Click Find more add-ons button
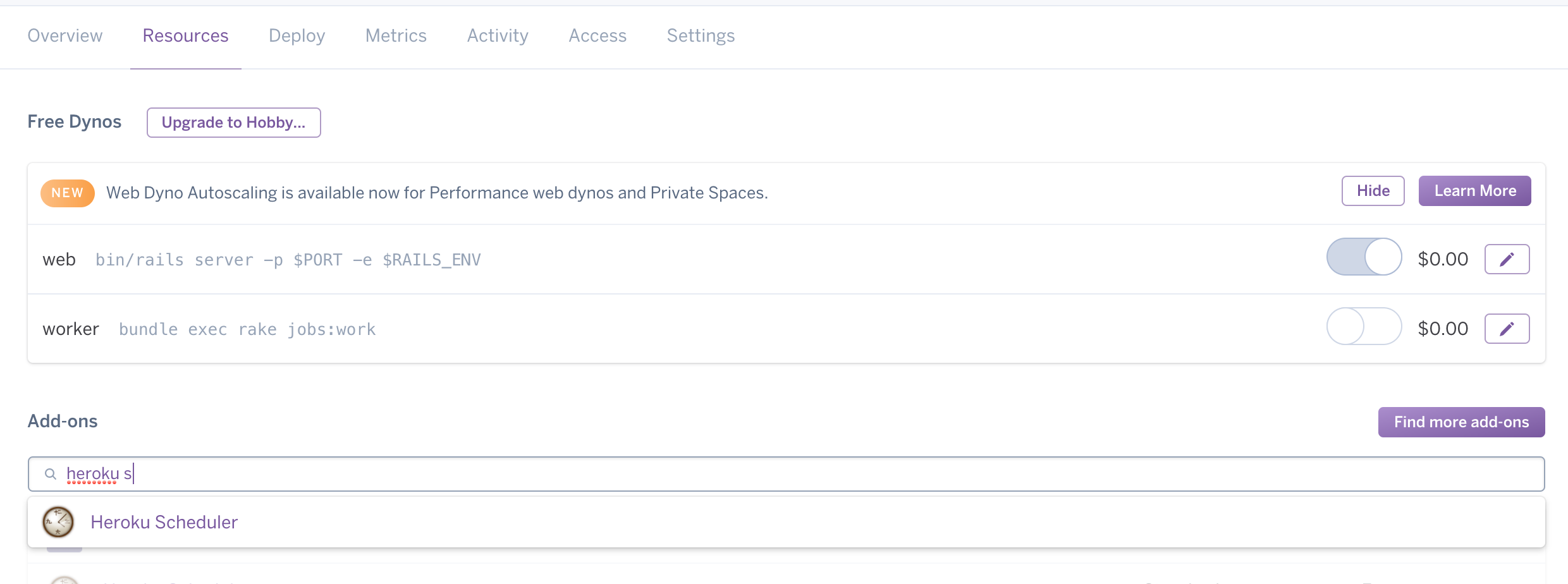 [1462, 422]
